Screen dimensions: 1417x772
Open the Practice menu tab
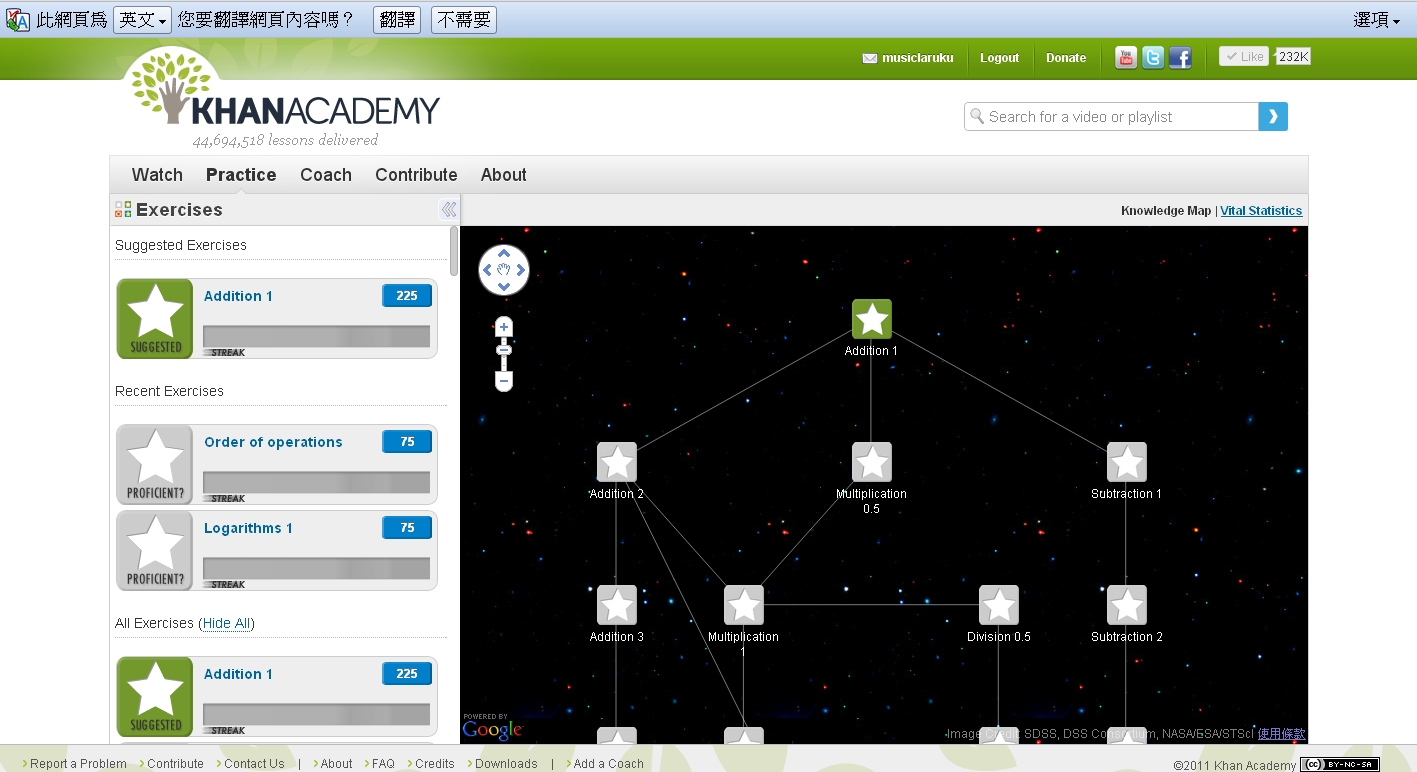click(241, 175)
